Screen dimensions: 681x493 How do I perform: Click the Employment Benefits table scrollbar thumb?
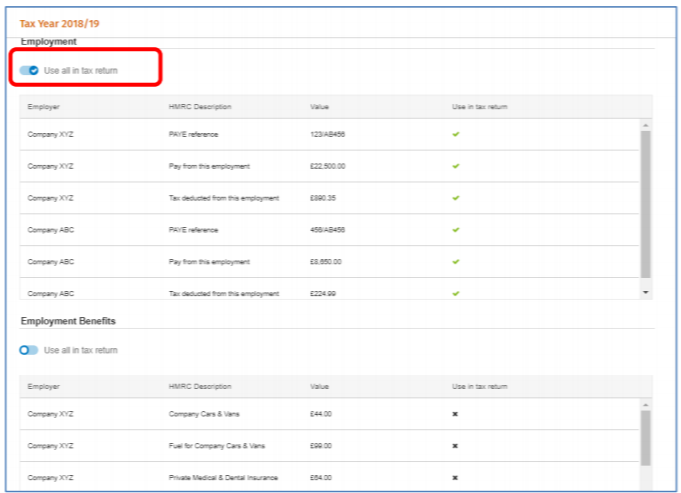[646, 438]
